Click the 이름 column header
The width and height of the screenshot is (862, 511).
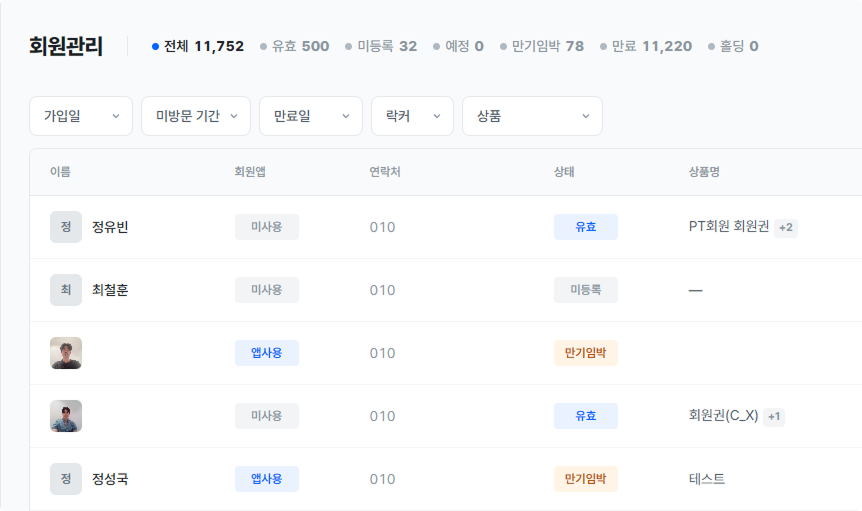60,172
